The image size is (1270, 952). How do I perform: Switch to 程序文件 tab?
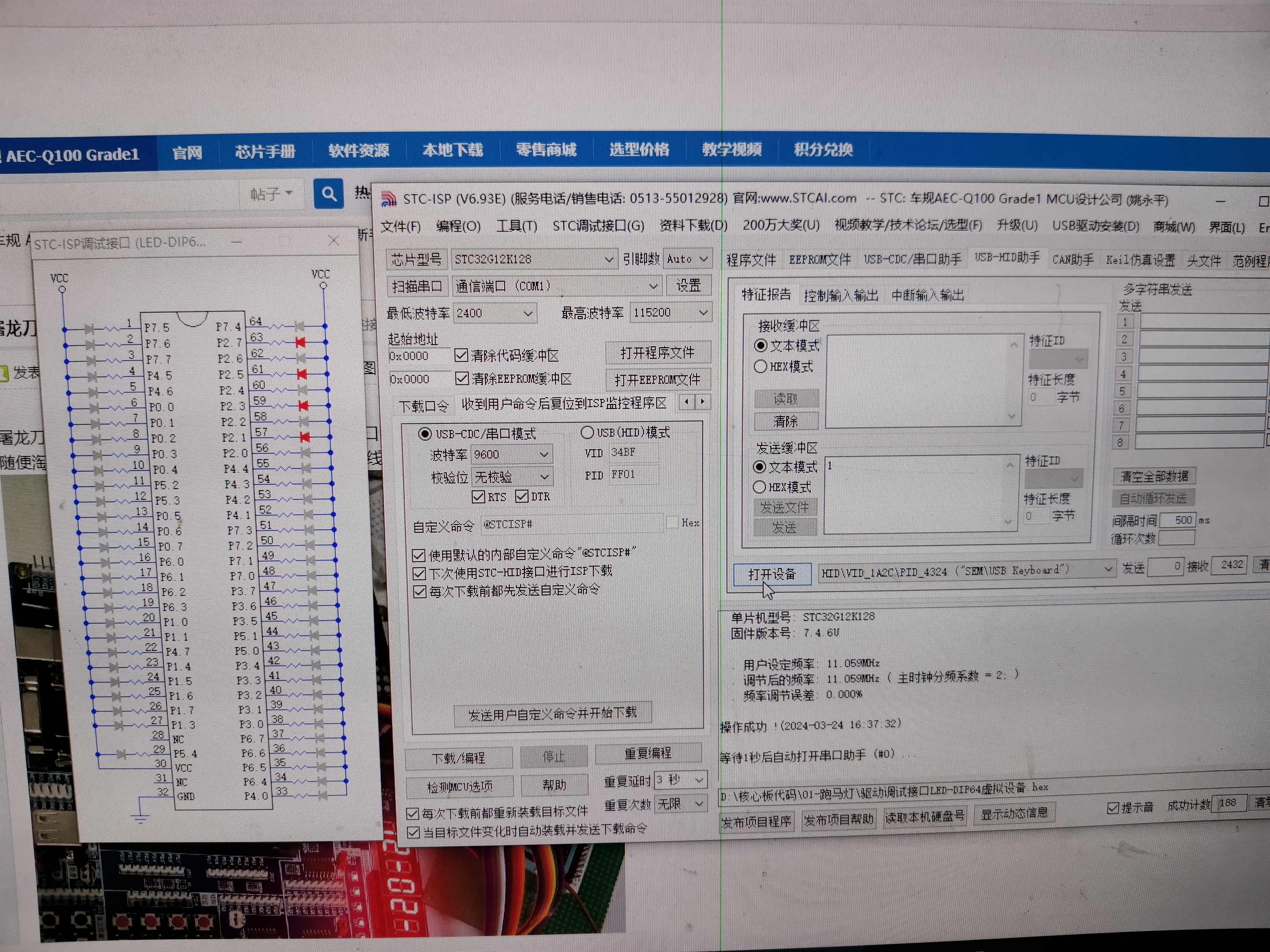pyautogui.click(x=750, y=260)
